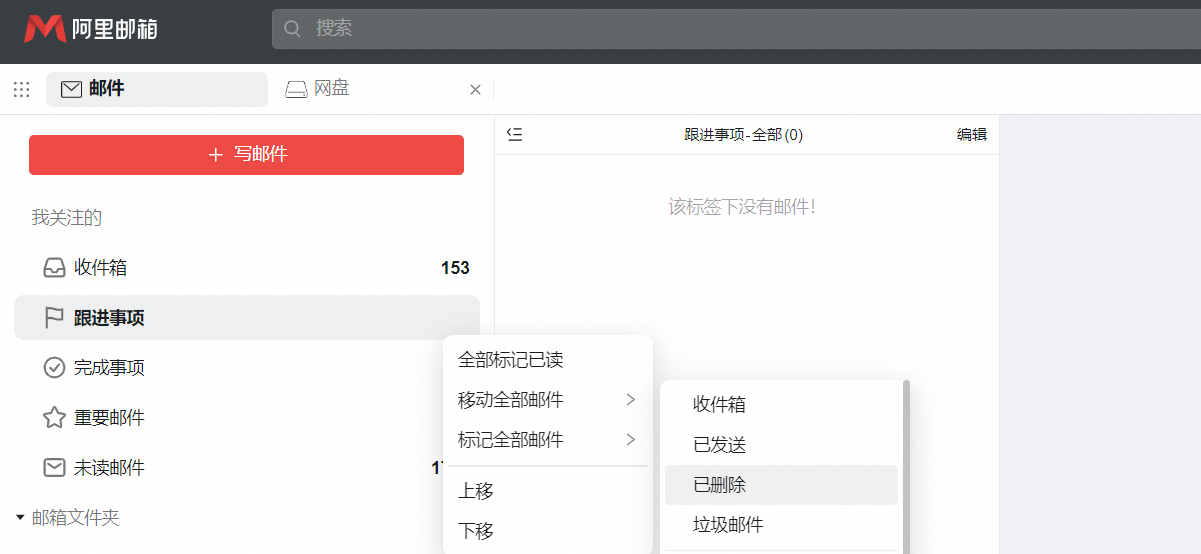
Task: Choose 已删除 in the move submenu
Action: [x=720, y=485]
